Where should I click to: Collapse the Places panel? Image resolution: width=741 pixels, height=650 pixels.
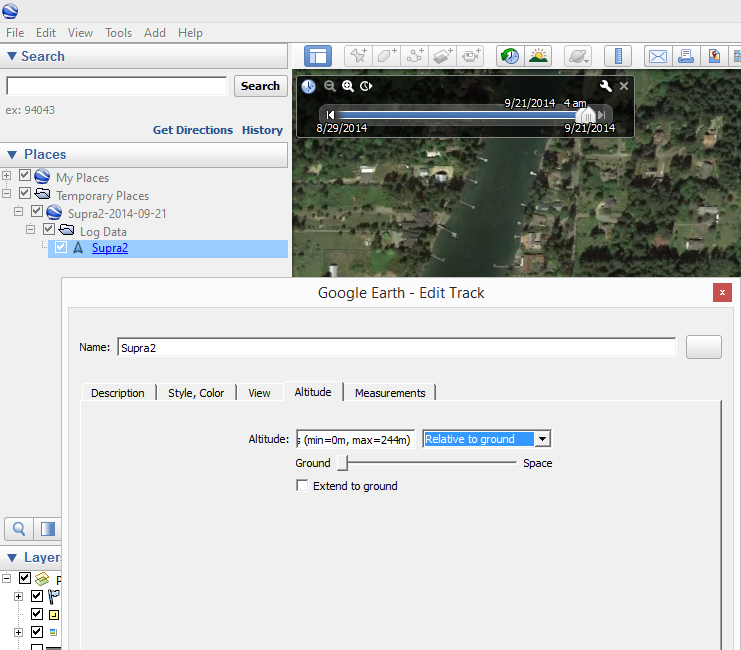click(x=12, y=155)
